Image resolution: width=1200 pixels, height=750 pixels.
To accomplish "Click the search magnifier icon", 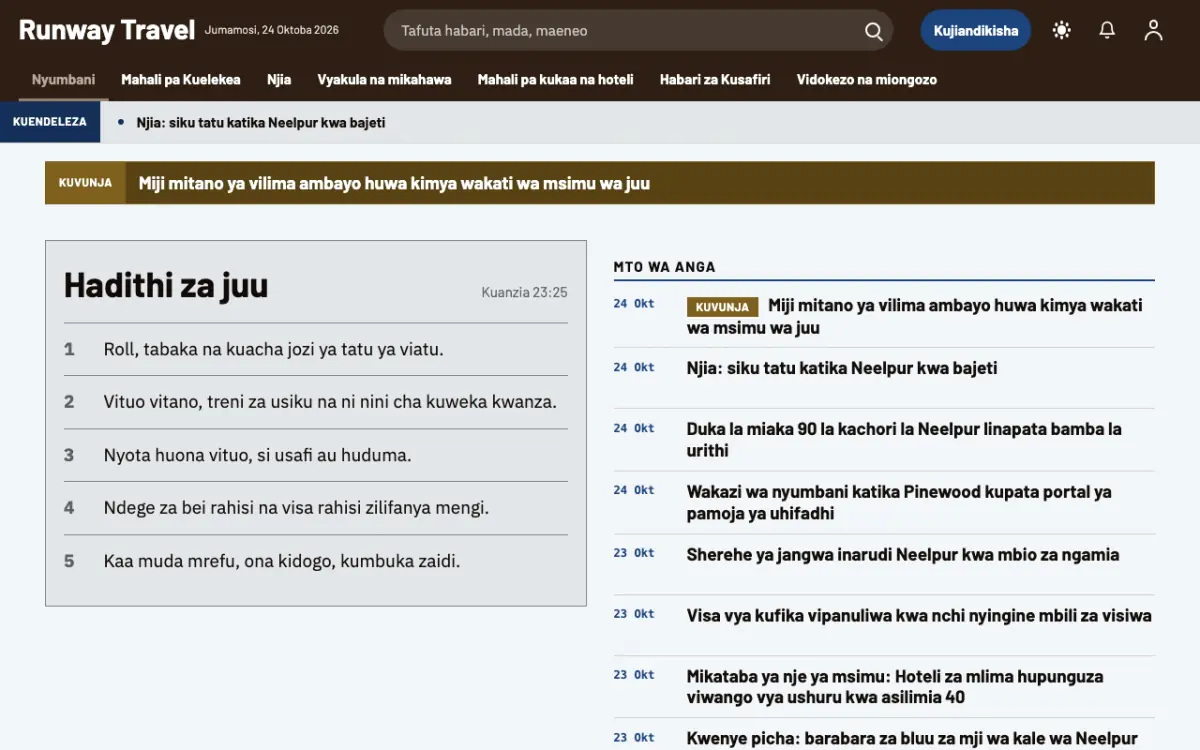I will (873, 31).
